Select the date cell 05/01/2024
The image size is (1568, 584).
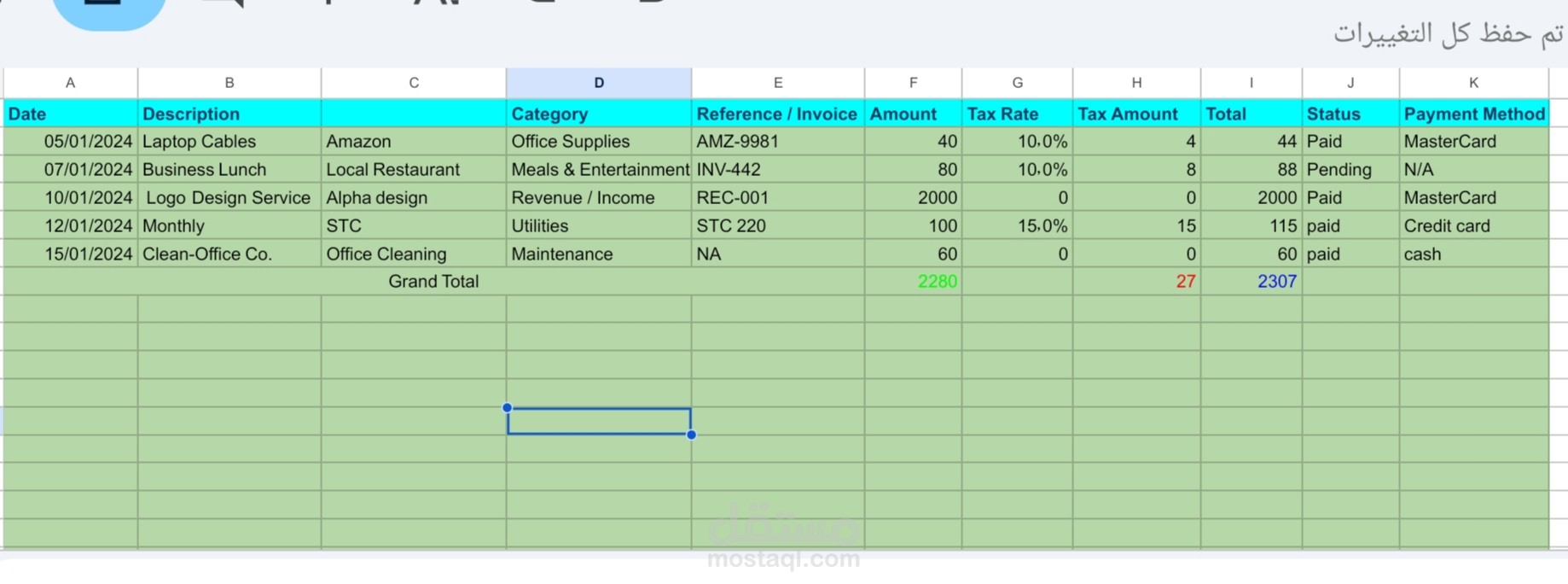click(x=71, y=142)
